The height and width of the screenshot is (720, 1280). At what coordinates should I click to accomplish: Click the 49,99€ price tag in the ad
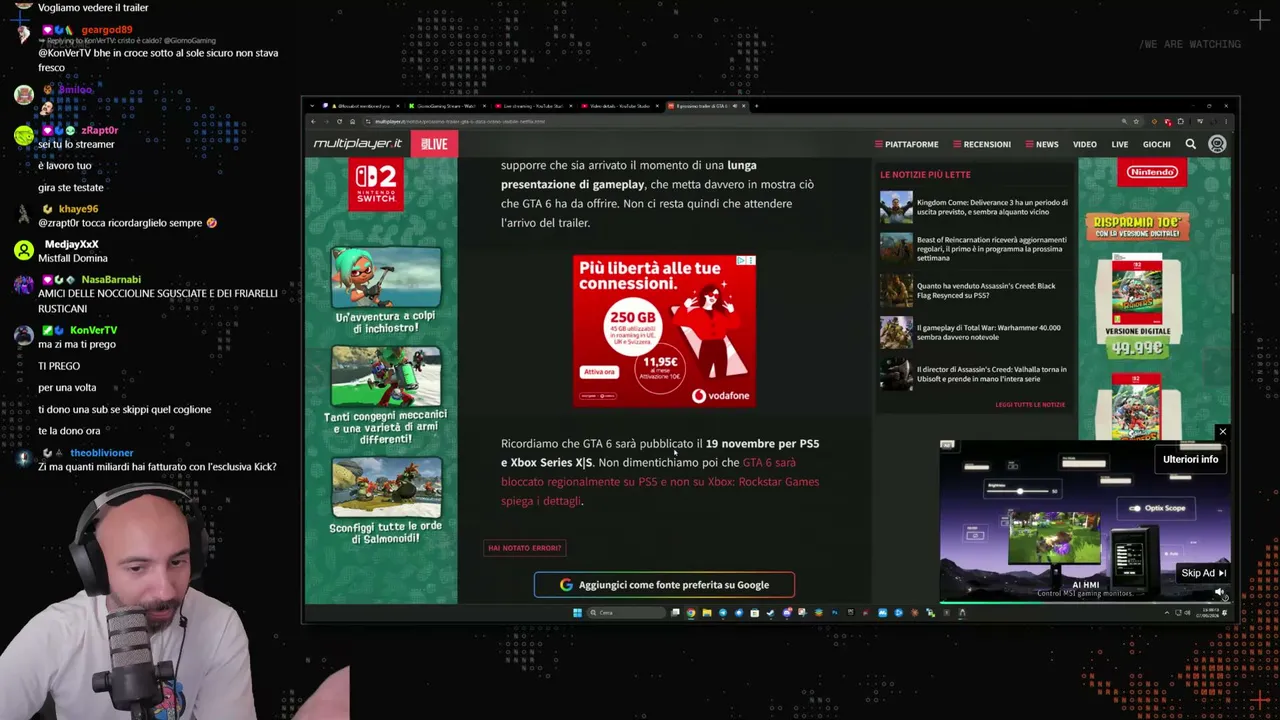pyautogui.click(x=1137, y=348)
